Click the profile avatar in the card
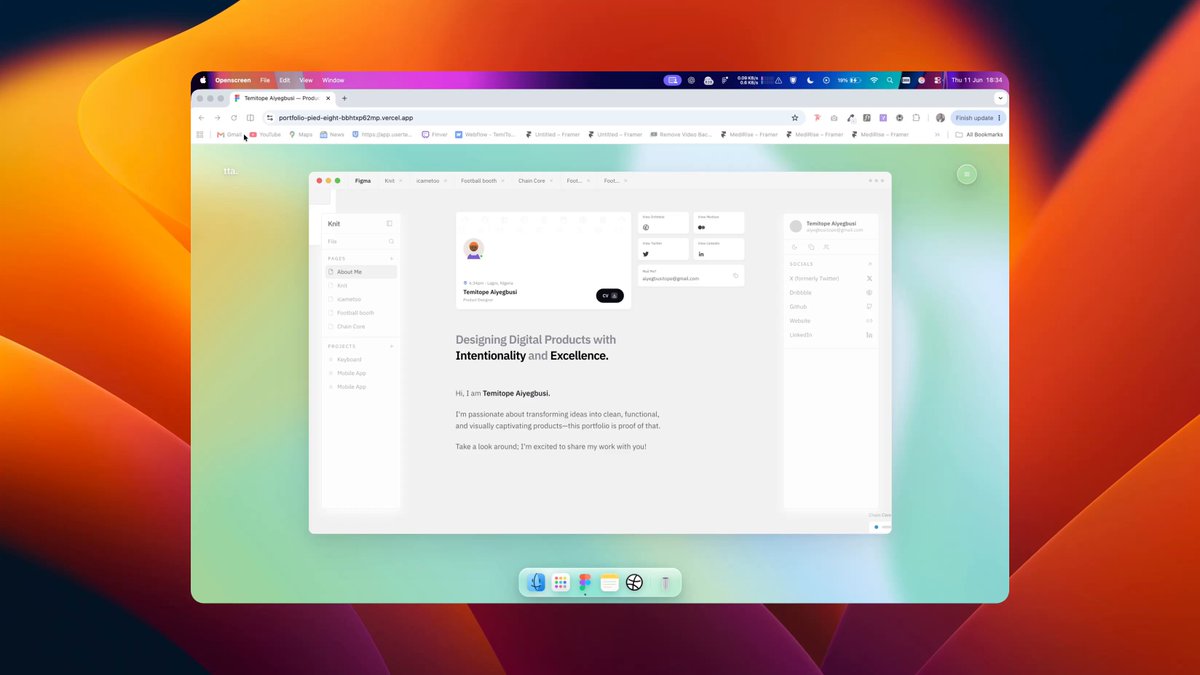1200x675 pixels. click(x=474, y=249)
